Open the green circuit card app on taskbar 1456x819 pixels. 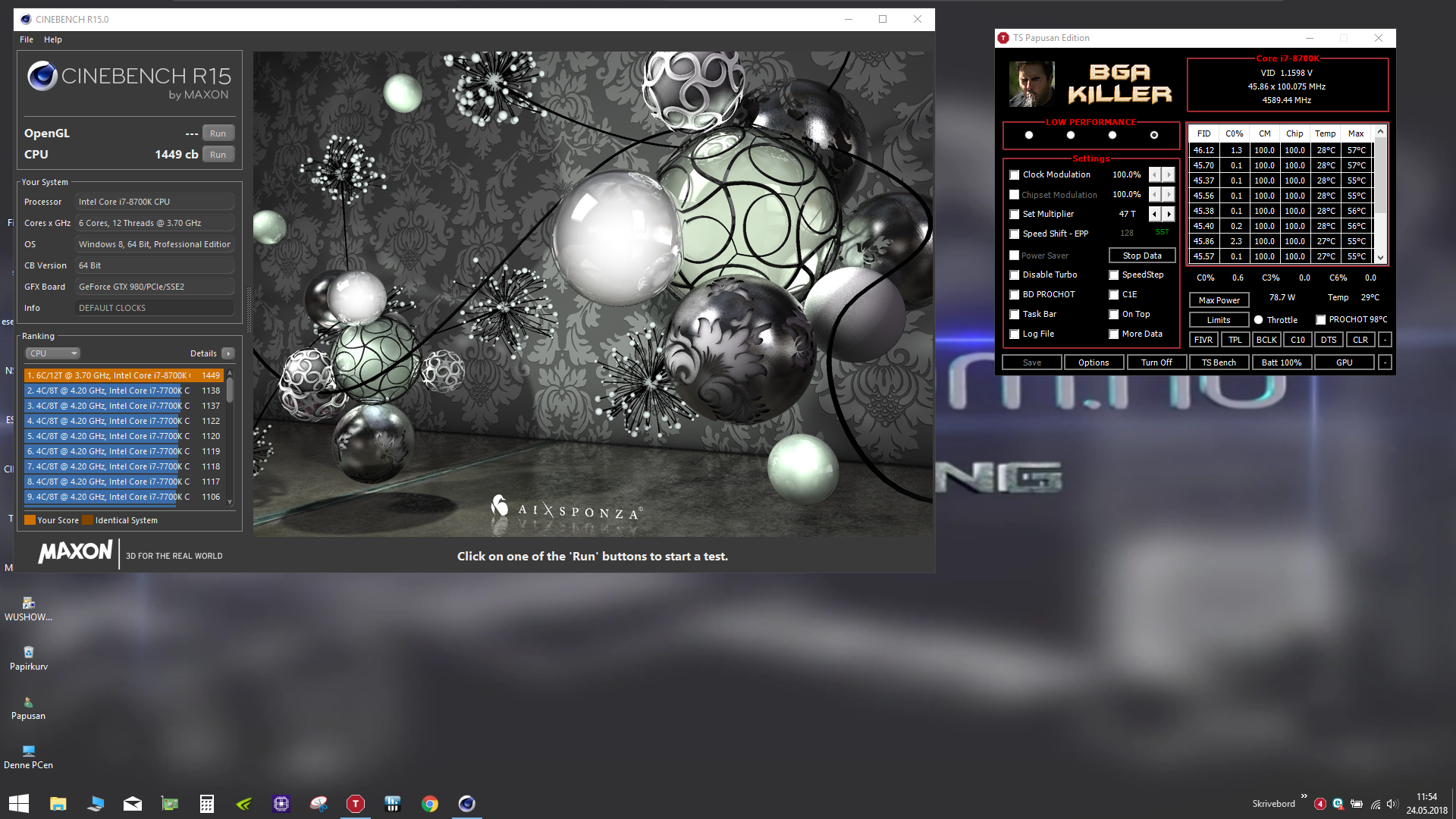(x=169, y=804)
